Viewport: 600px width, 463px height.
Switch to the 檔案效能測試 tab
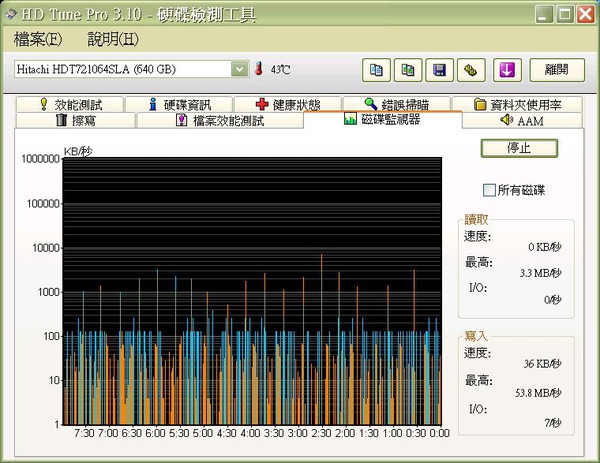[x=220, y=121]
